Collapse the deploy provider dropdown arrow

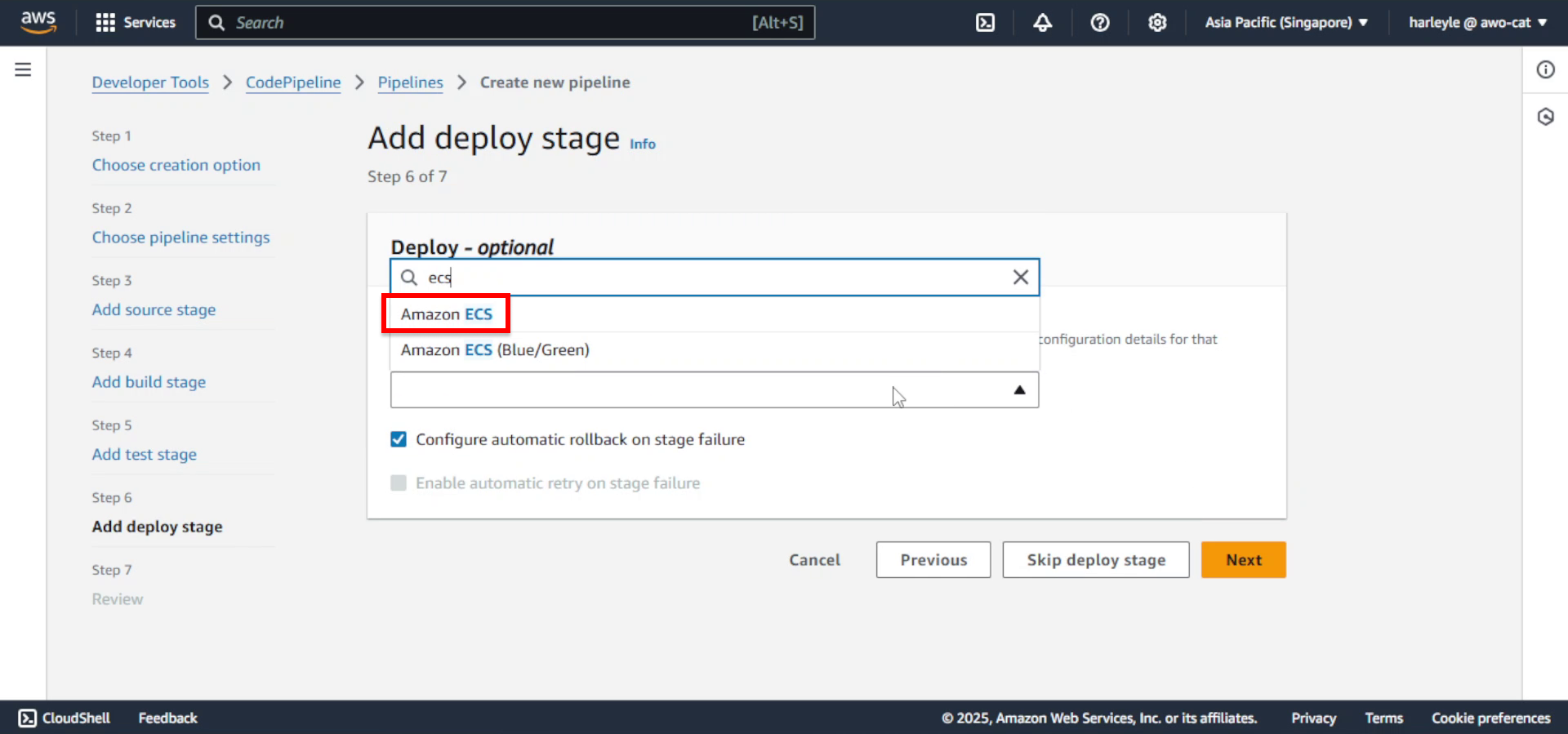point(1019,390)
